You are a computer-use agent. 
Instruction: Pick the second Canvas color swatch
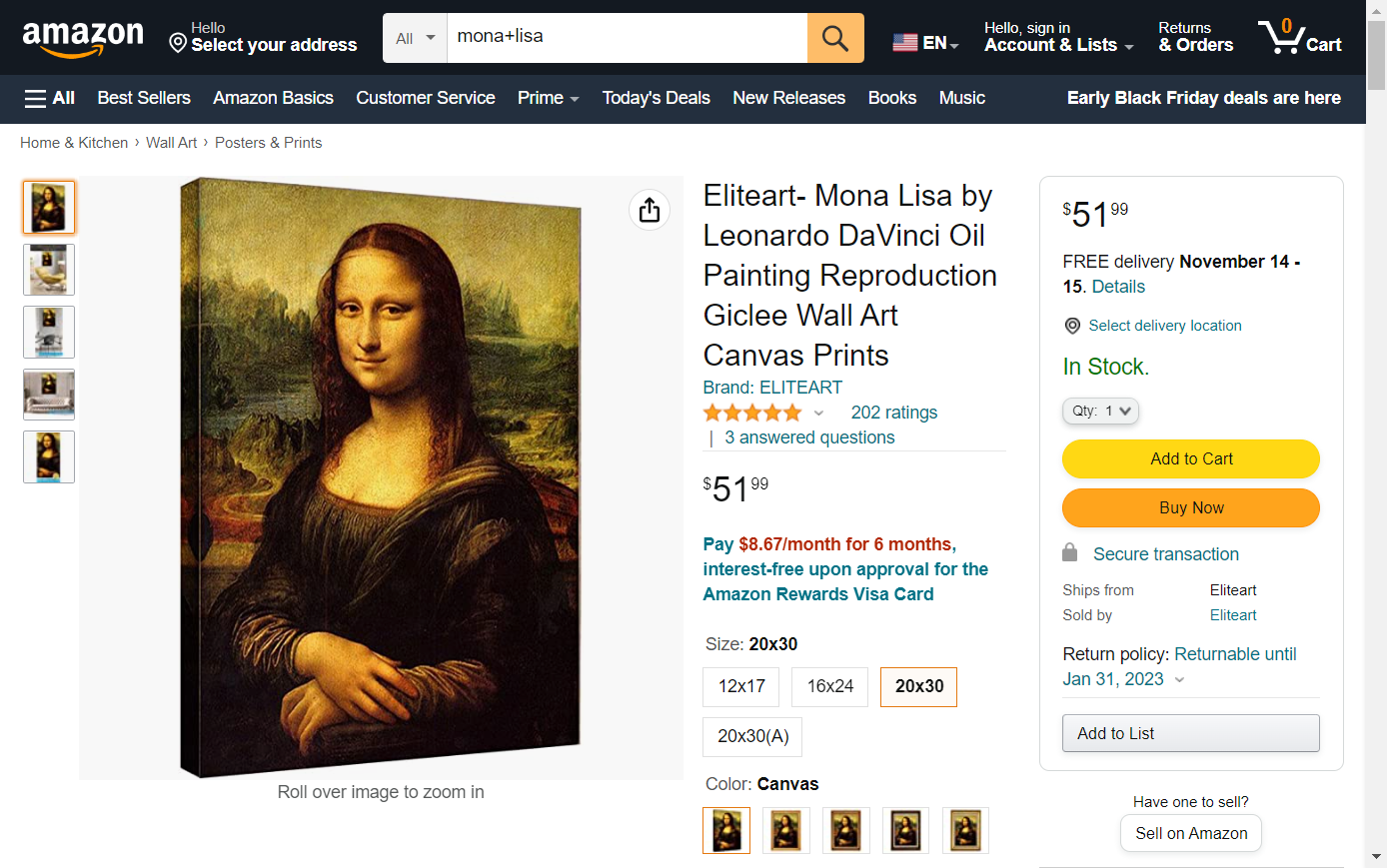(786, 830)
